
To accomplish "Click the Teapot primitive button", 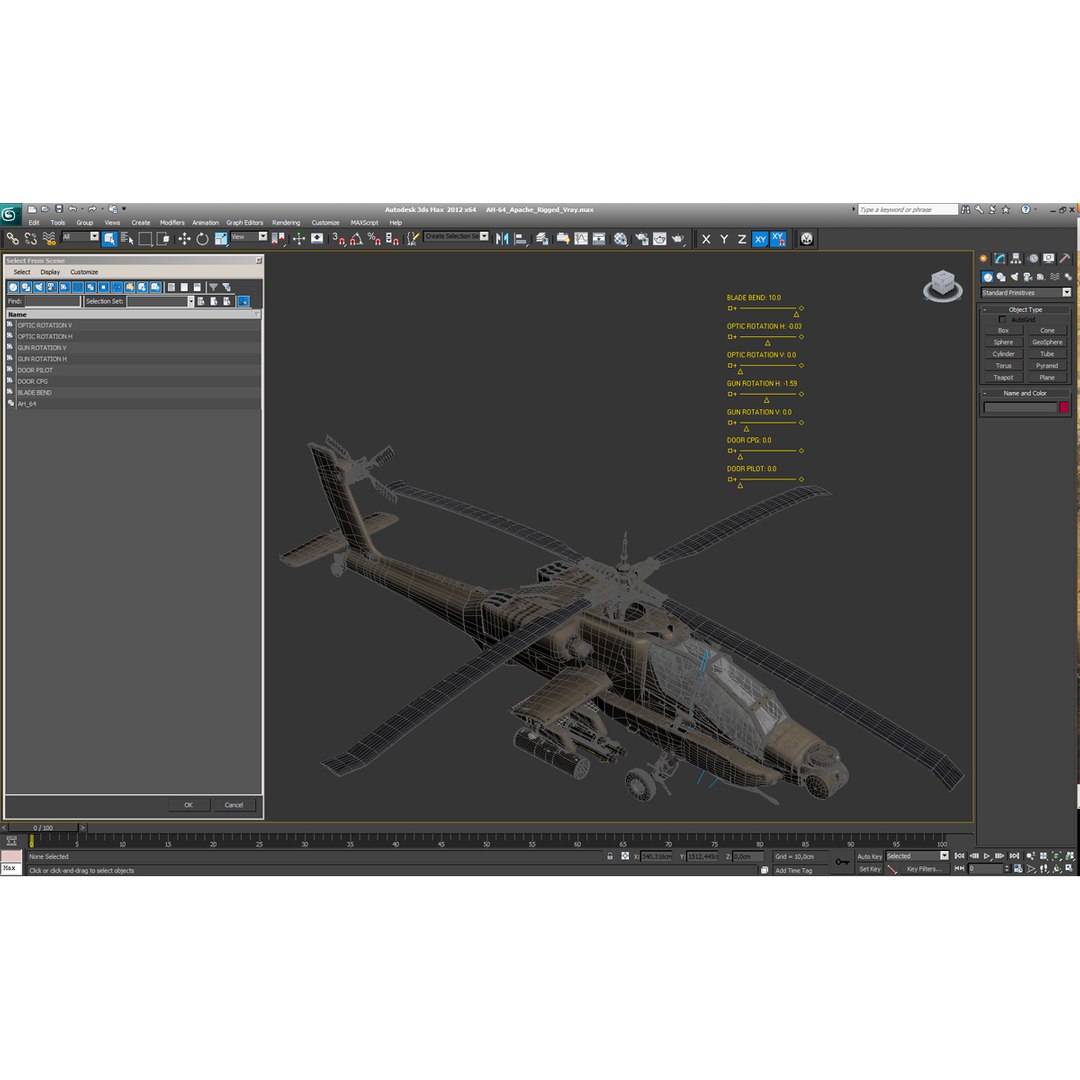I will pos(1004,377).
